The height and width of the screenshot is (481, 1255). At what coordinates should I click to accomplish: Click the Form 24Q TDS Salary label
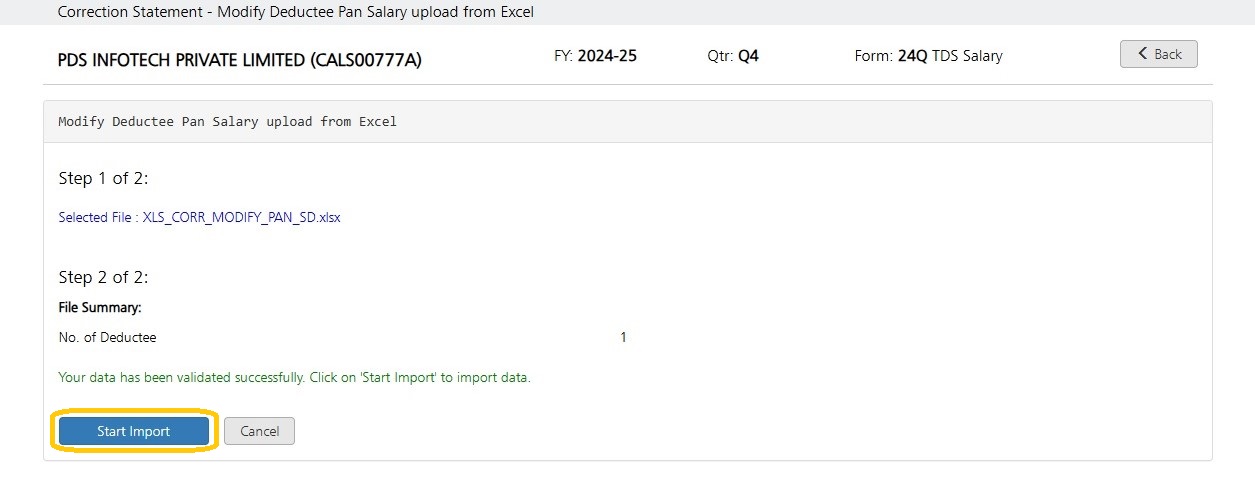coord(928,56)
